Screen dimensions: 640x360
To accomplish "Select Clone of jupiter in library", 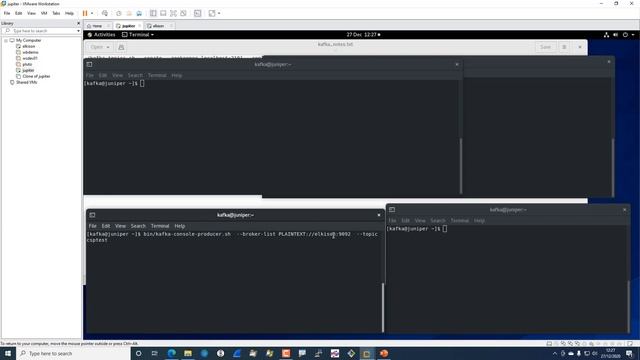I will tap(36, 76).
